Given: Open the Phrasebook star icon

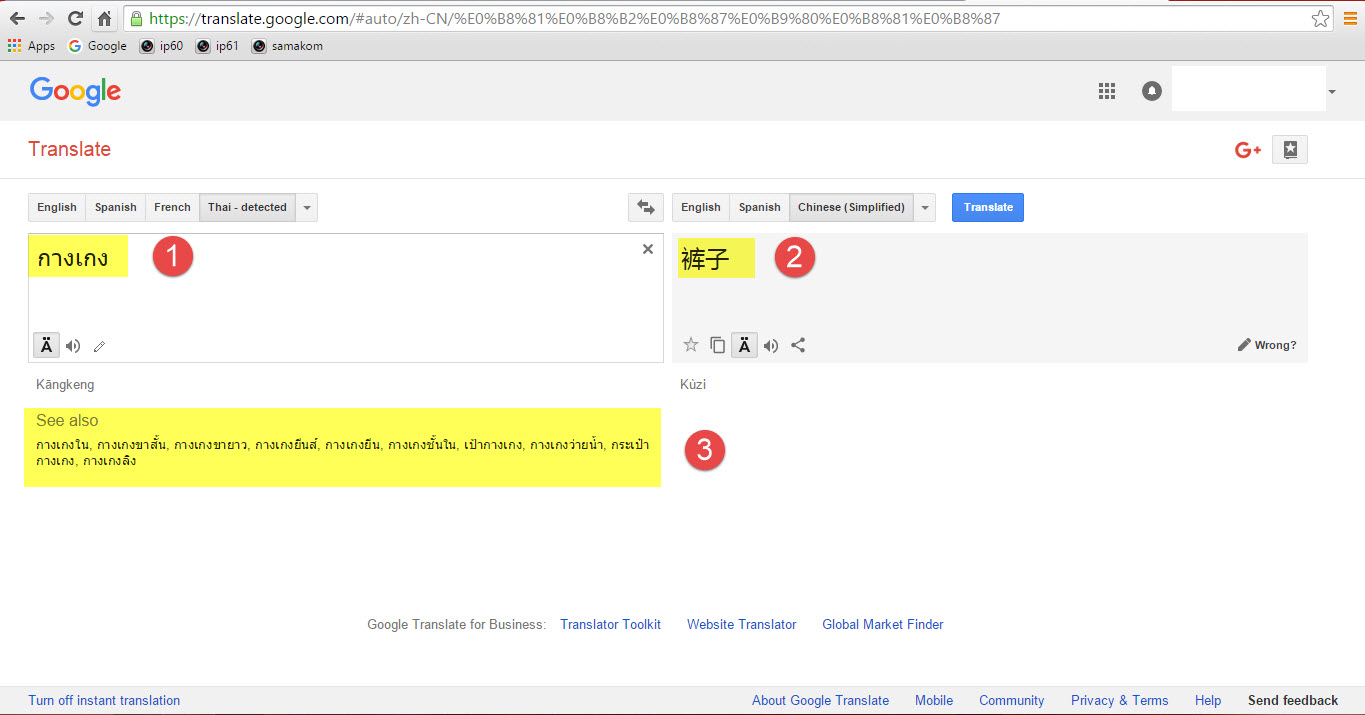Looking at the screenshot, I should click(x=1290, y=150).
